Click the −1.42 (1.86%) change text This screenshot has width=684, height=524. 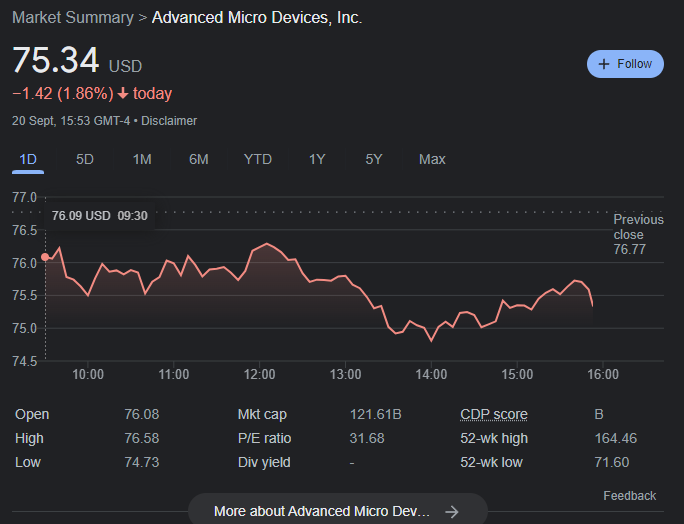pyautogui.click(x=63, y=93)
